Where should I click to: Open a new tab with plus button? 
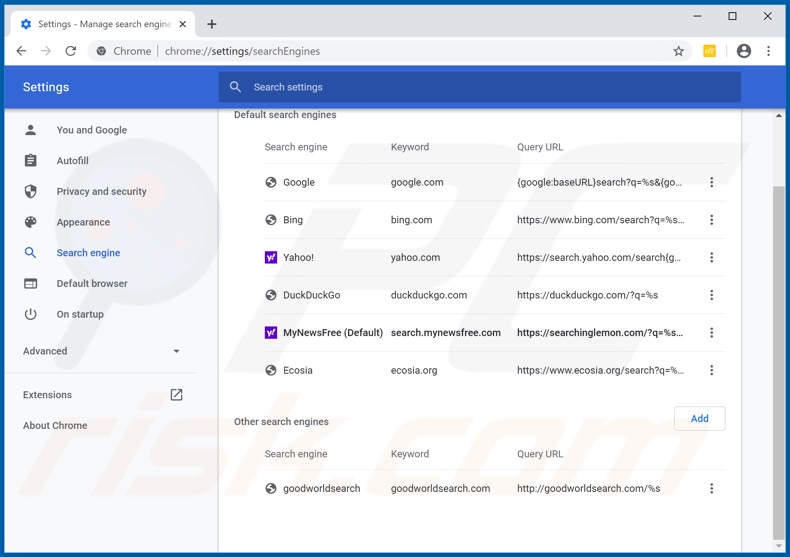point(212,24)
